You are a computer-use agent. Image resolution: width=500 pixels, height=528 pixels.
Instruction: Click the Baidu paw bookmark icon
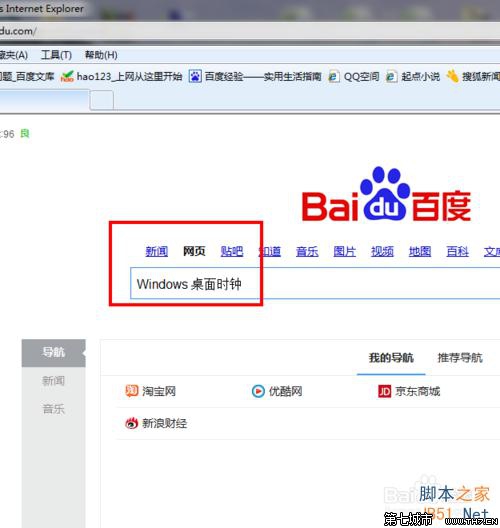(x=195, y=76)
